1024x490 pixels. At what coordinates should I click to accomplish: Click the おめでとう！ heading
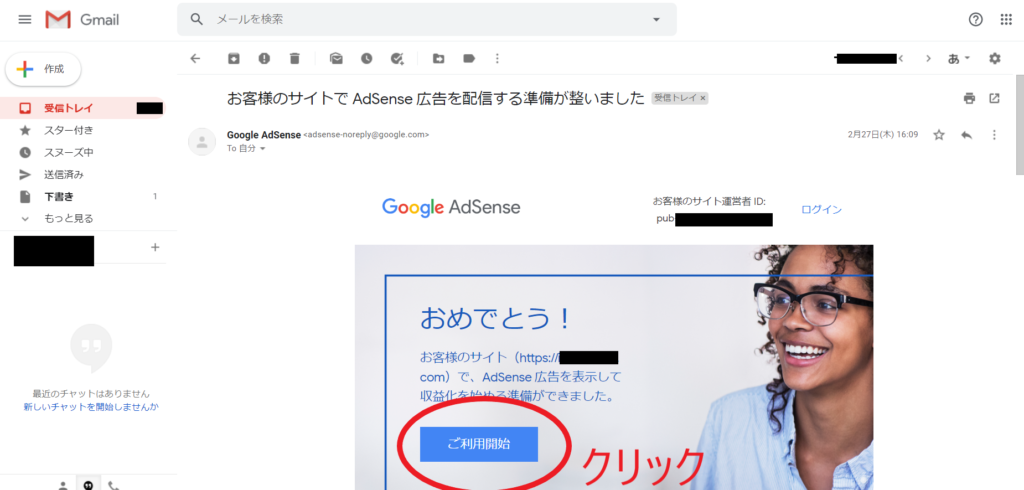click(x=496, y=319)
